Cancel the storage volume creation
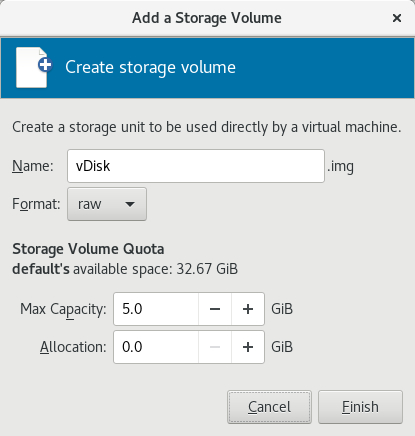This screenshot has width=415, height=436. 269,407
